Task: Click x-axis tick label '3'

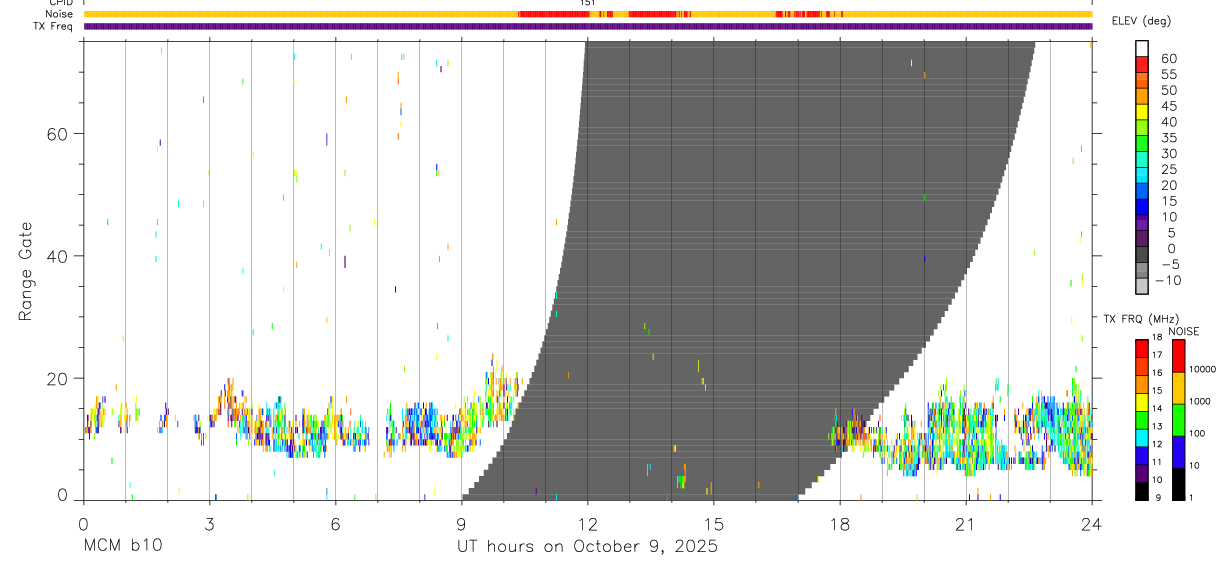Action: tap(209, 523)
